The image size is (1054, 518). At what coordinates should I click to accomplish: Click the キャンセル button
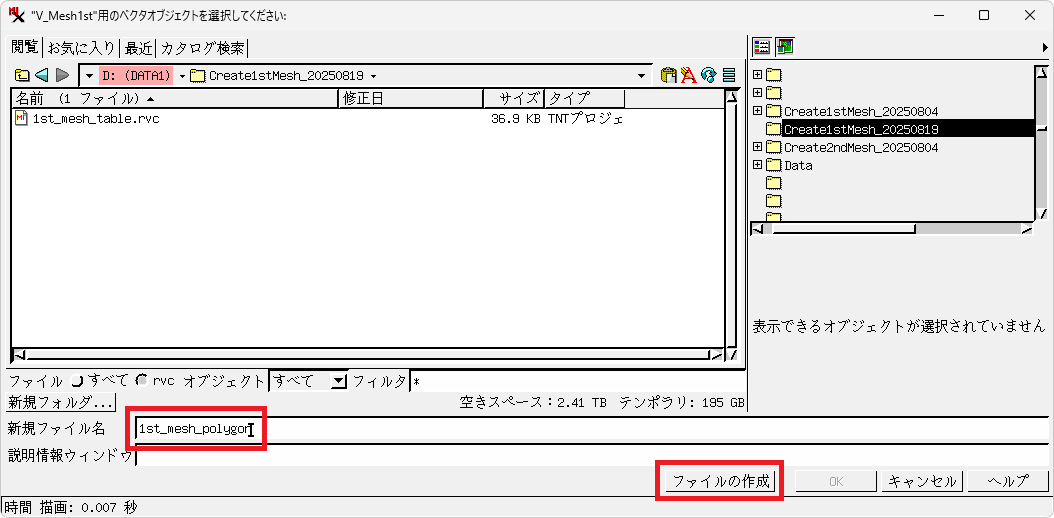923,481
